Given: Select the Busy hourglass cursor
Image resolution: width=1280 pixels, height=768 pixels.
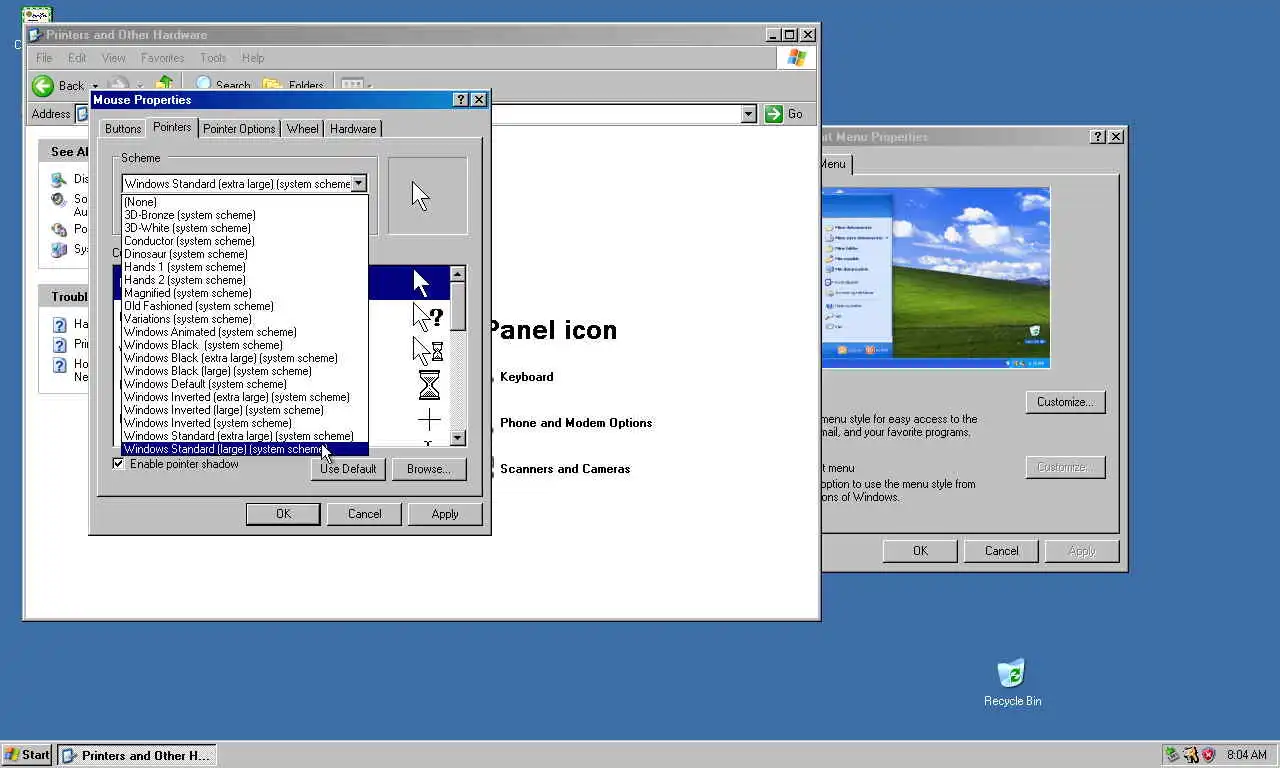Looking at the screenshot, I should click(429, 384).
